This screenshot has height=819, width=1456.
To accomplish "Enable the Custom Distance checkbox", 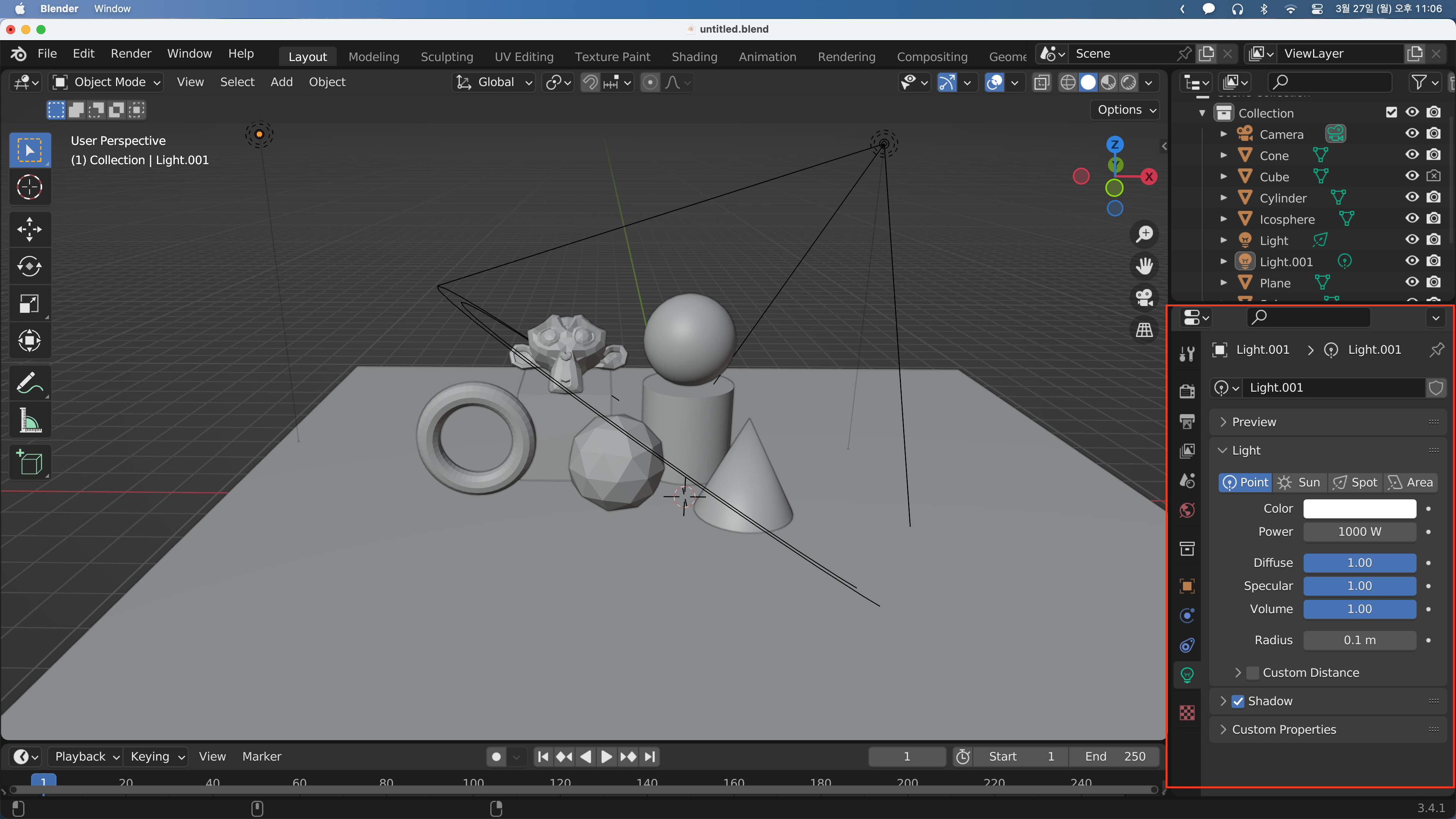I will tap(1252, 673).
